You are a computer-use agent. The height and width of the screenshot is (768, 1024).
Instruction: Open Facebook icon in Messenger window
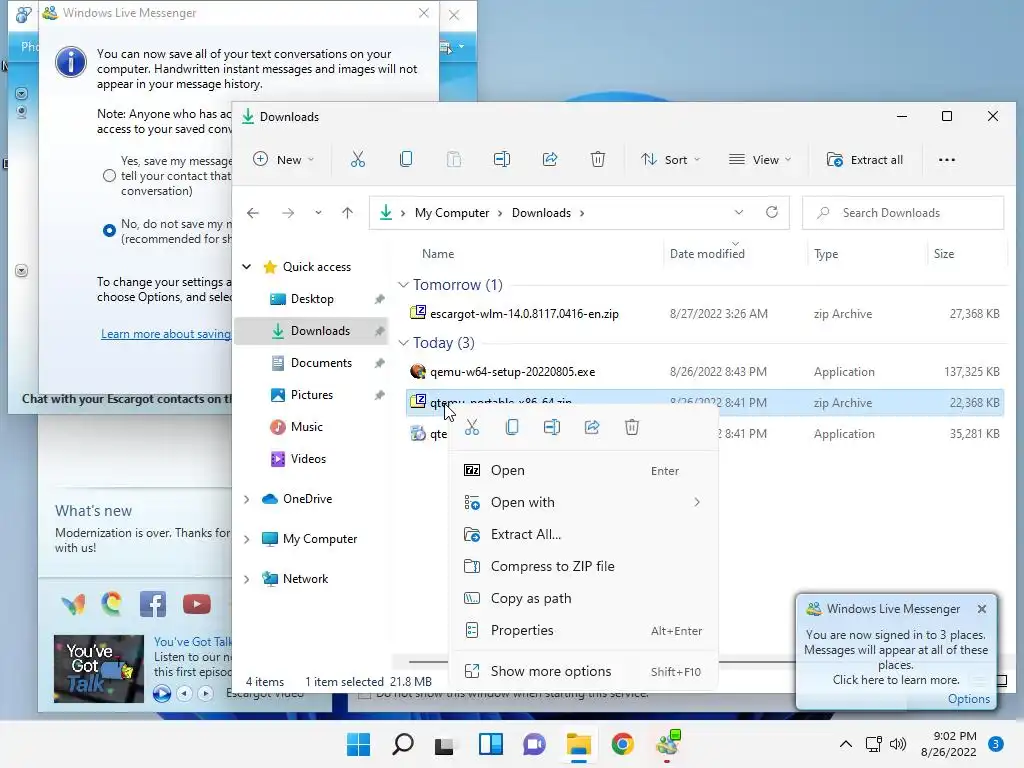153,604
